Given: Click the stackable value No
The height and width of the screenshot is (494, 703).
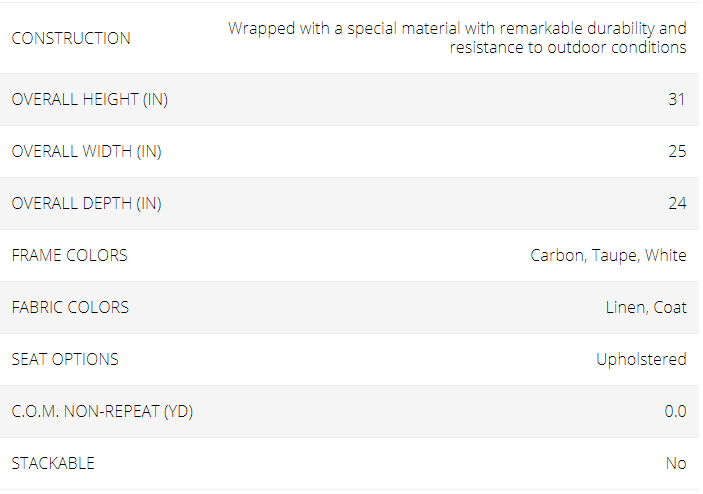Looking at the screenshot, I should [676, 464].
